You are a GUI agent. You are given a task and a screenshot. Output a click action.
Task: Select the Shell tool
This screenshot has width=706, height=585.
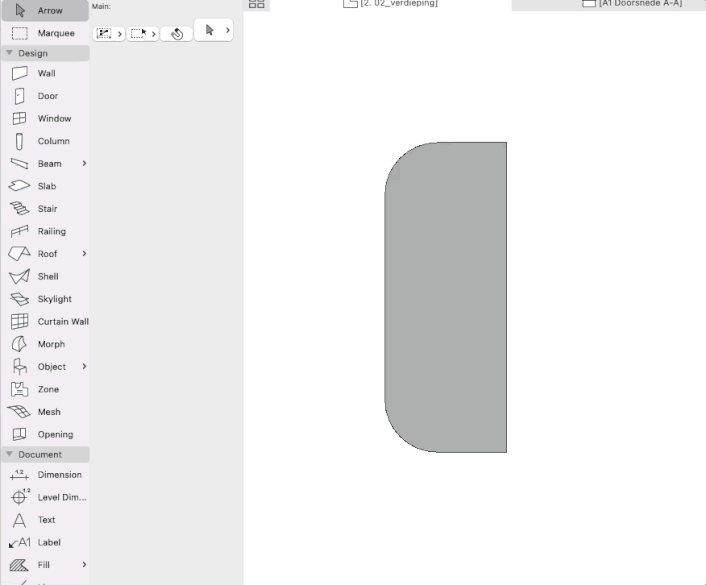tap(45, 276)
